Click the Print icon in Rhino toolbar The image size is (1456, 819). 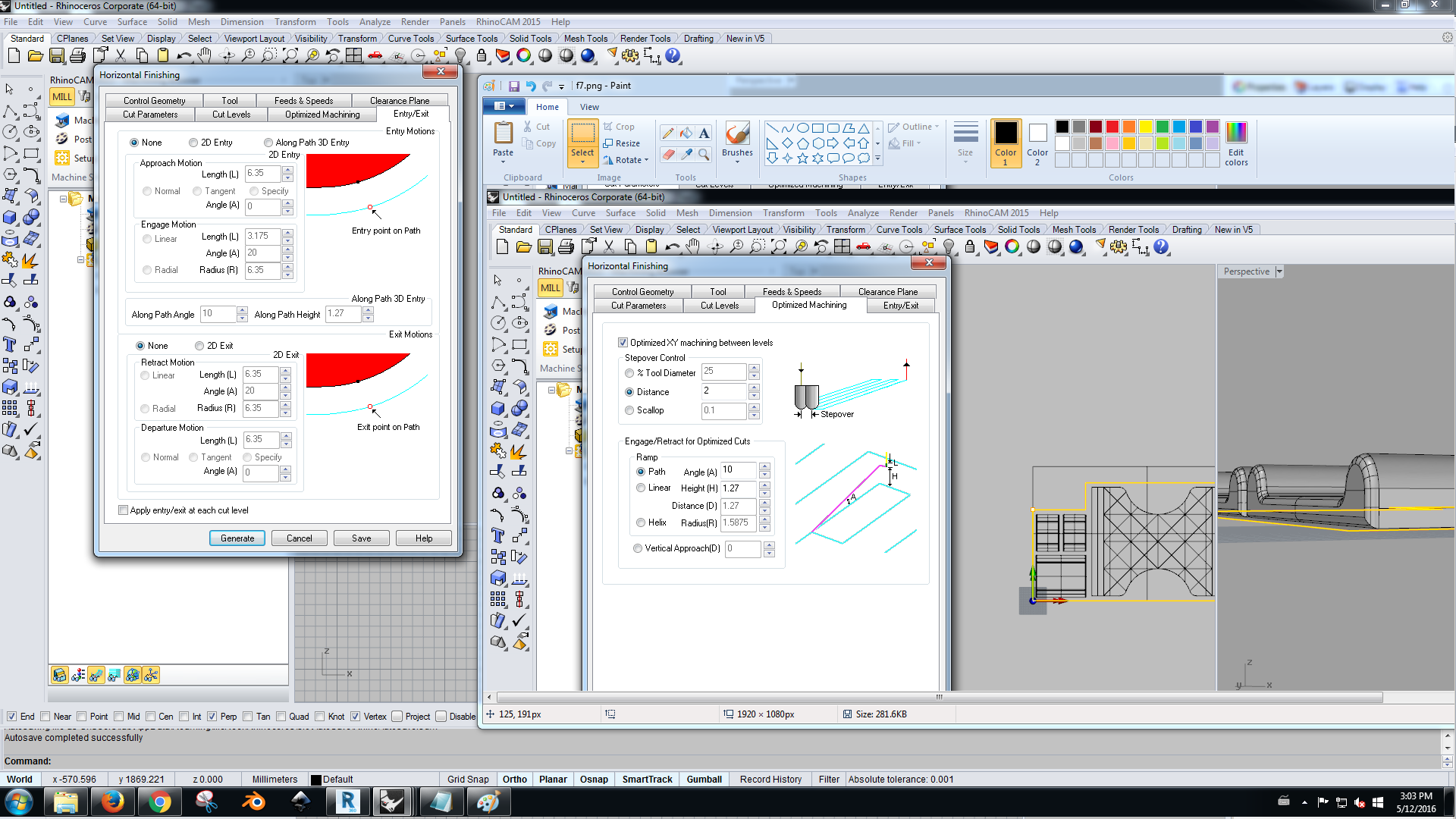(77, 55)
